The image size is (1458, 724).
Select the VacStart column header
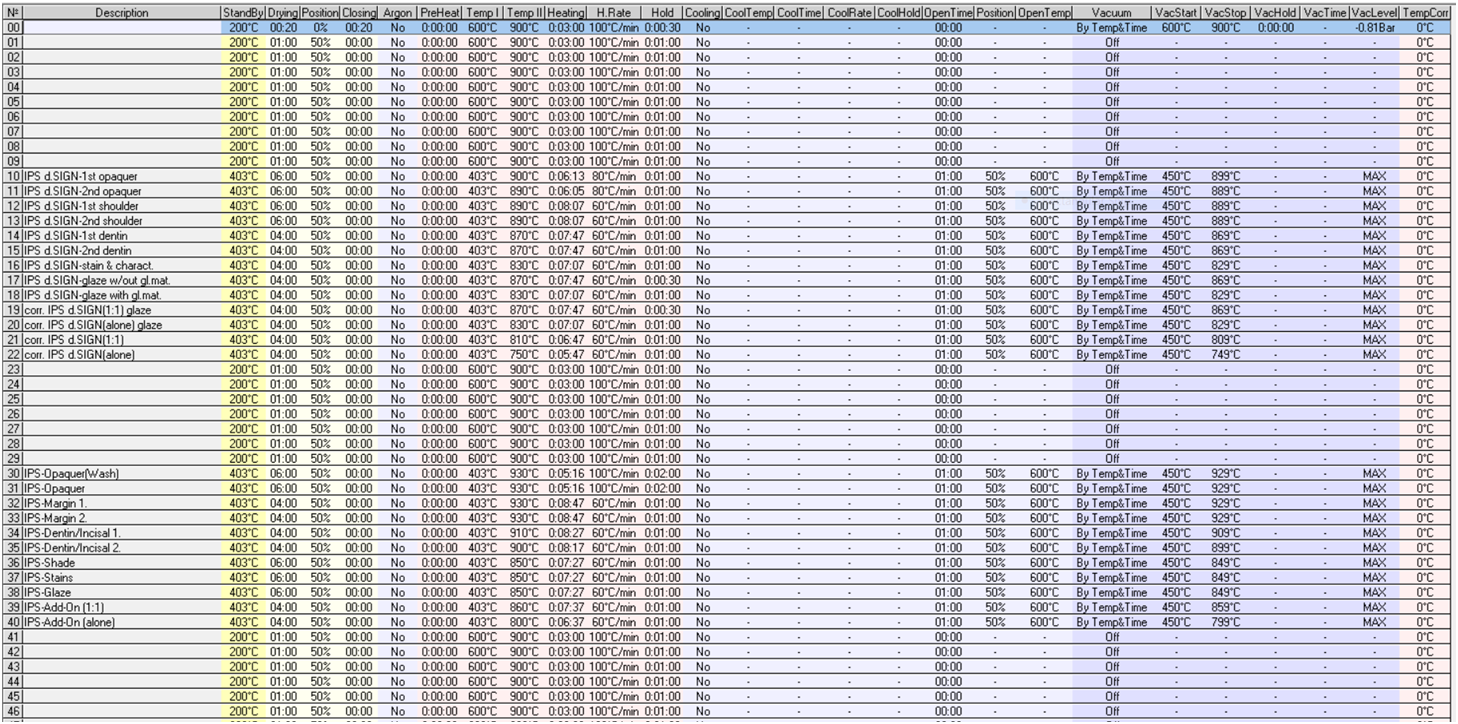(x=1176, y=12)
